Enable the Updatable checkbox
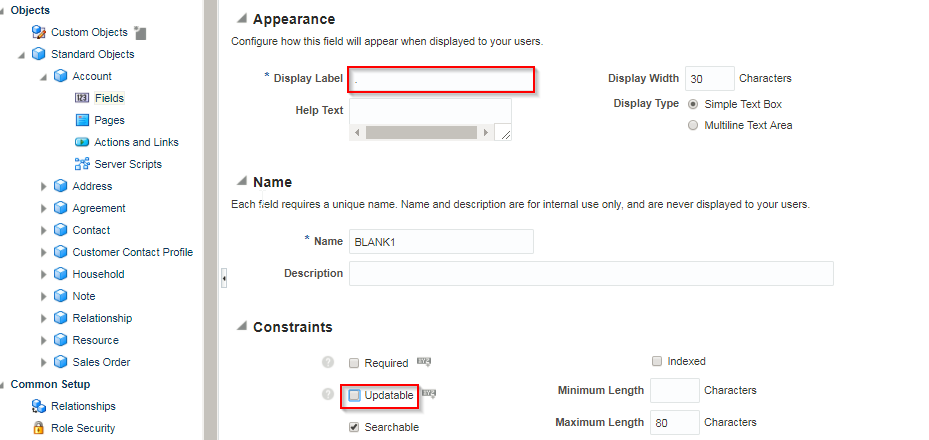 pos(354,396)
